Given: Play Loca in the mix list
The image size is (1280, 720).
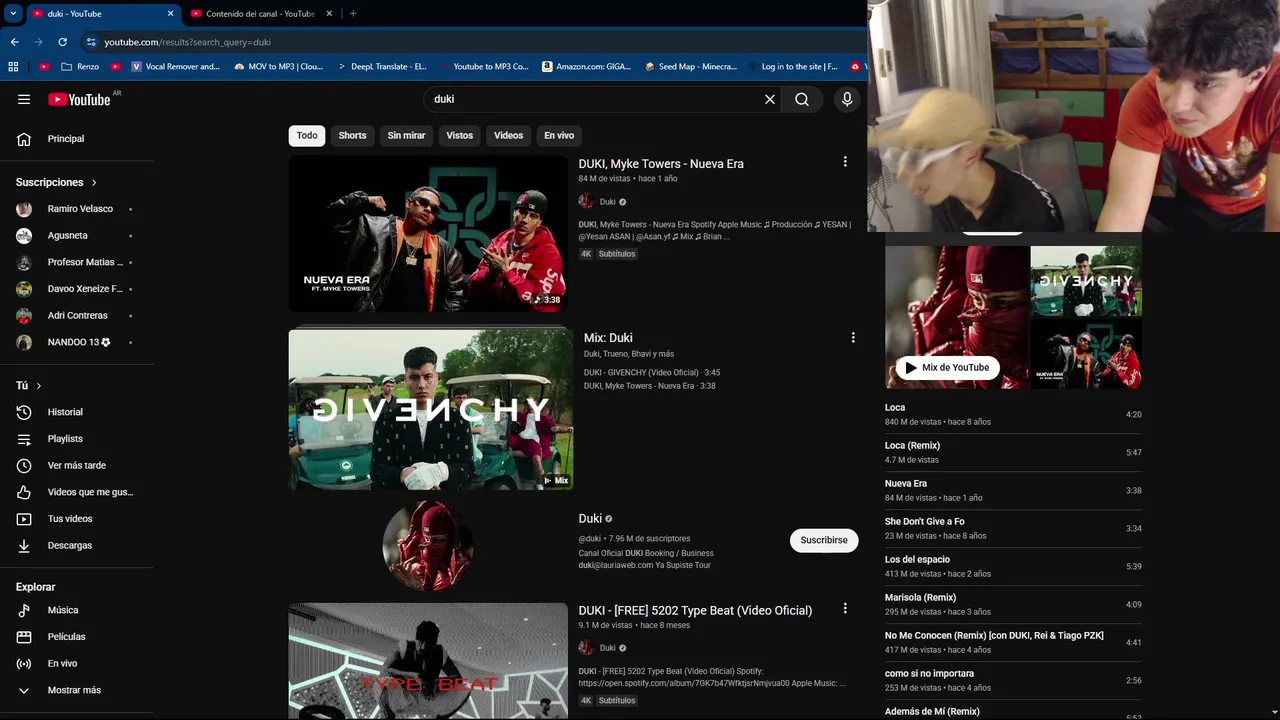Looking at the screenshot, I should (x=1013, y=414).
